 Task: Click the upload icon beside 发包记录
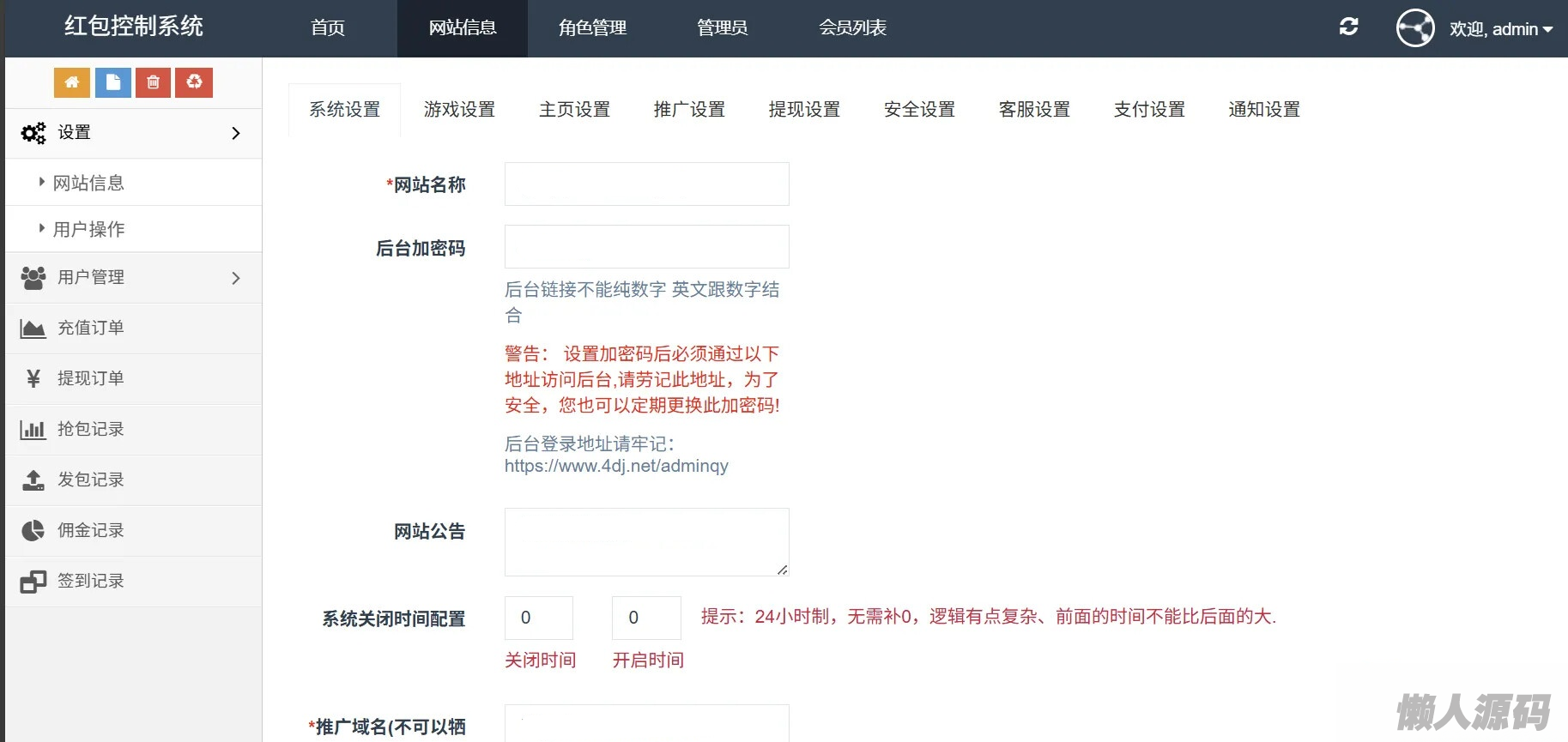pos(33,480)
